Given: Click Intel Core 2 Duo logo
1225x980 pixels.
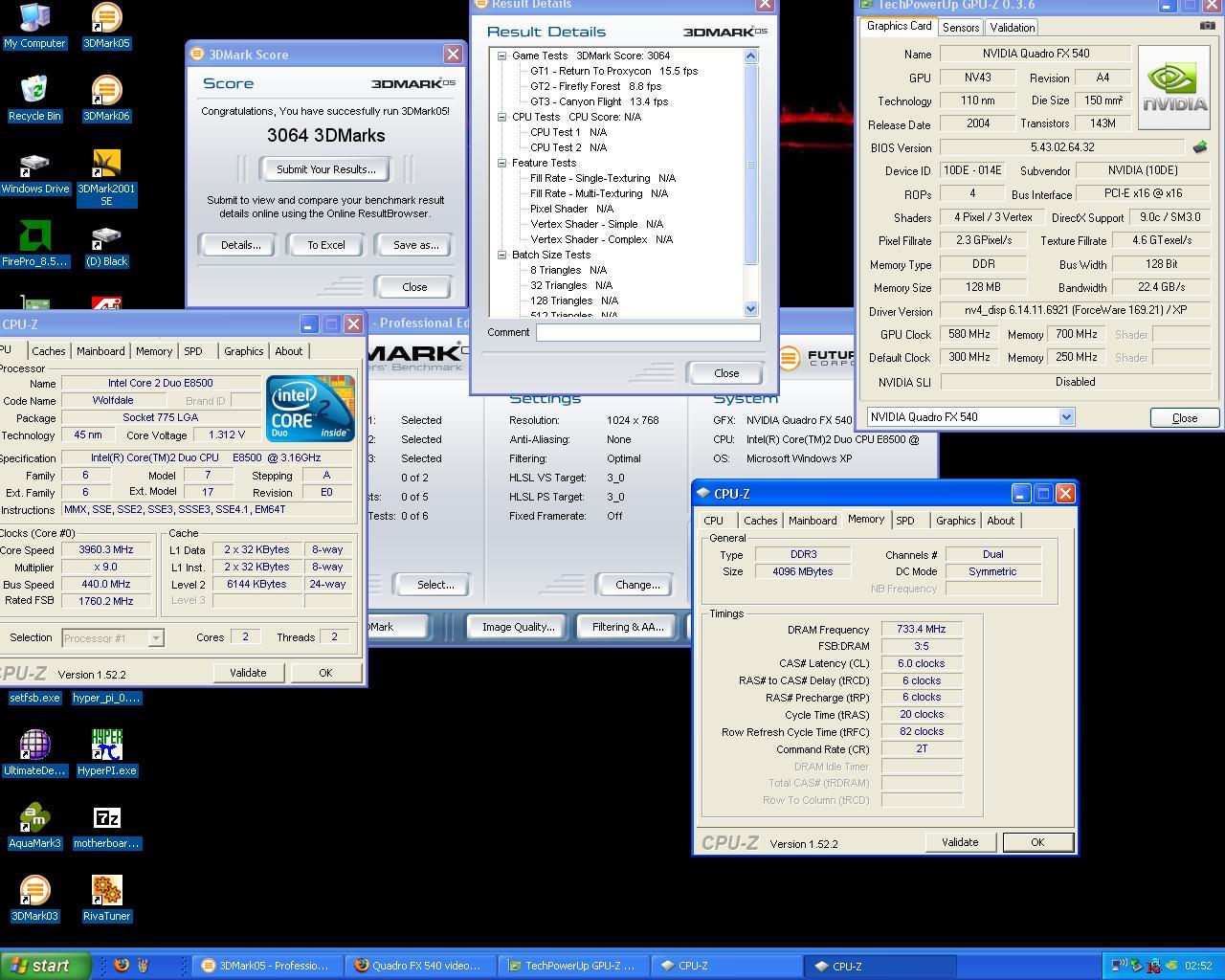Looking at the screenshot, I should (x=310, y=409).
